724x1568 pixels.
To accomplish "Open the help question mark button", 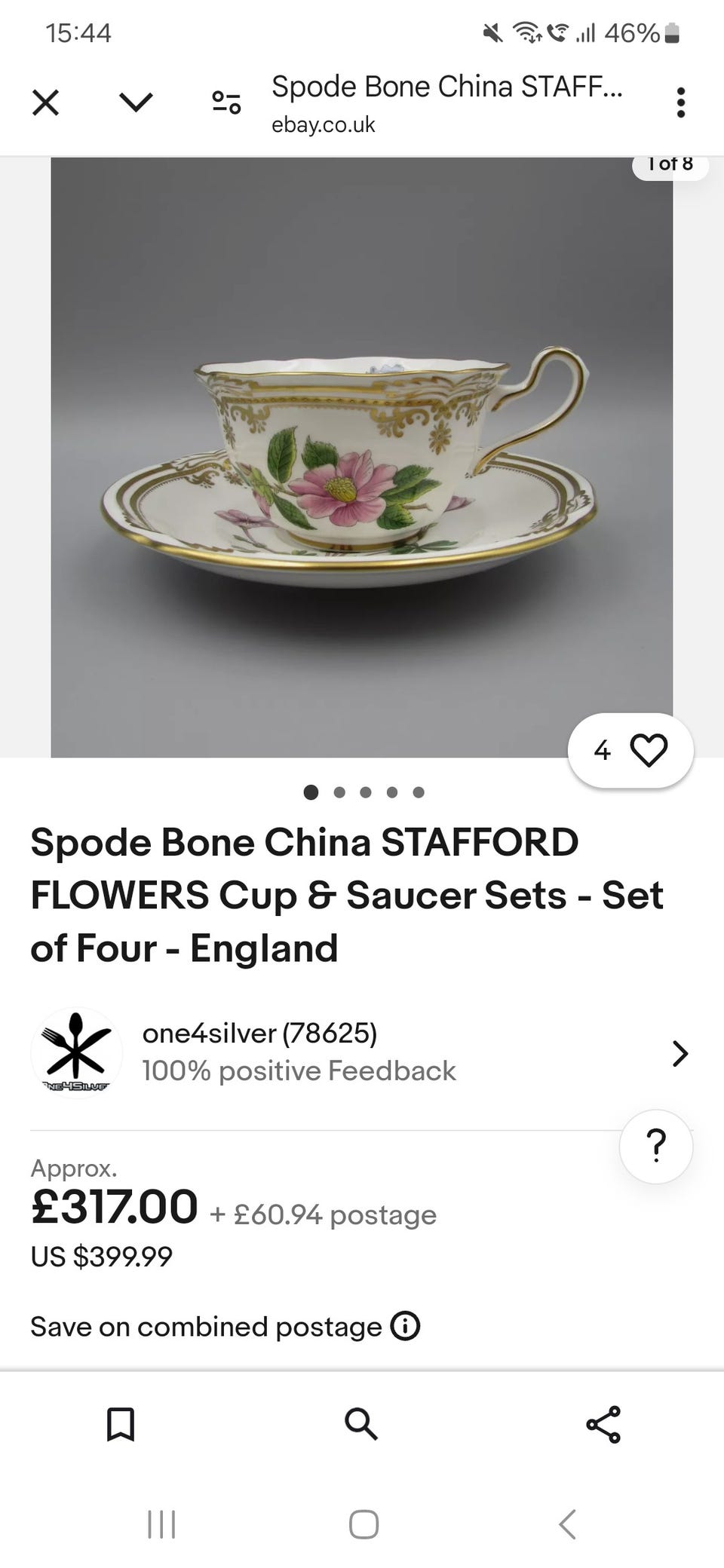I will (656, 1146).
